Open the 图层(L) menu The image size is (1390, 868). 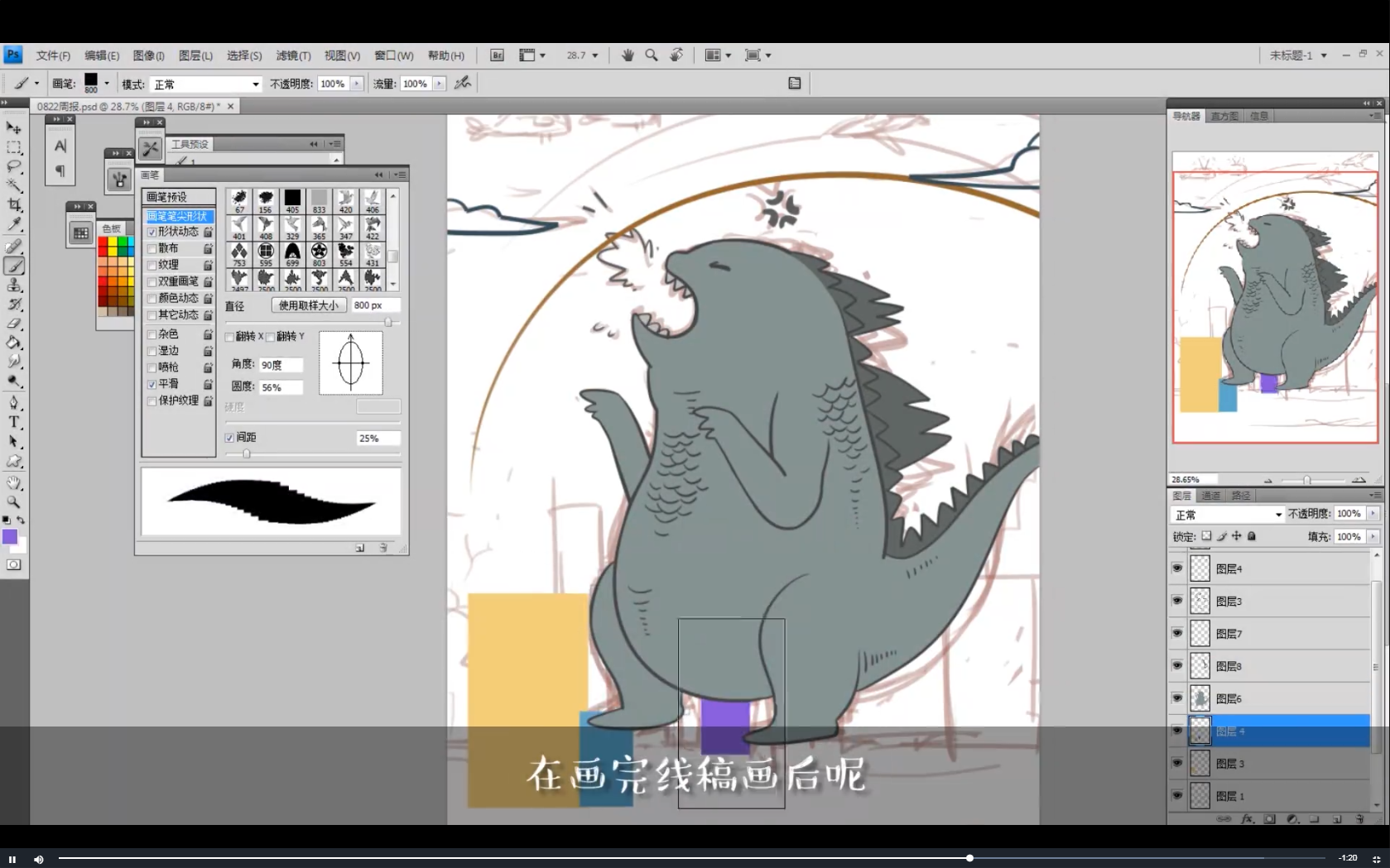195,55
